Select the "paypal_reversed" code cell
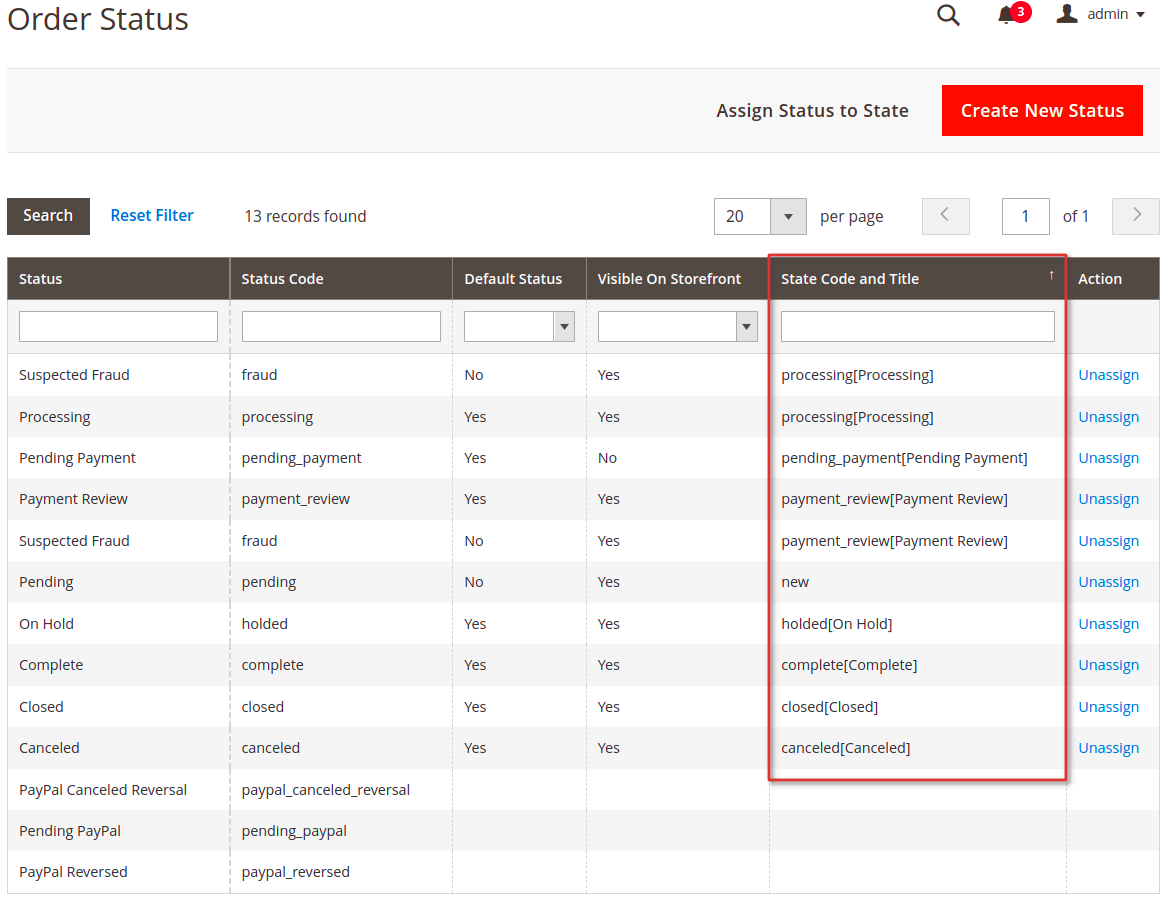 coord(295,872)
